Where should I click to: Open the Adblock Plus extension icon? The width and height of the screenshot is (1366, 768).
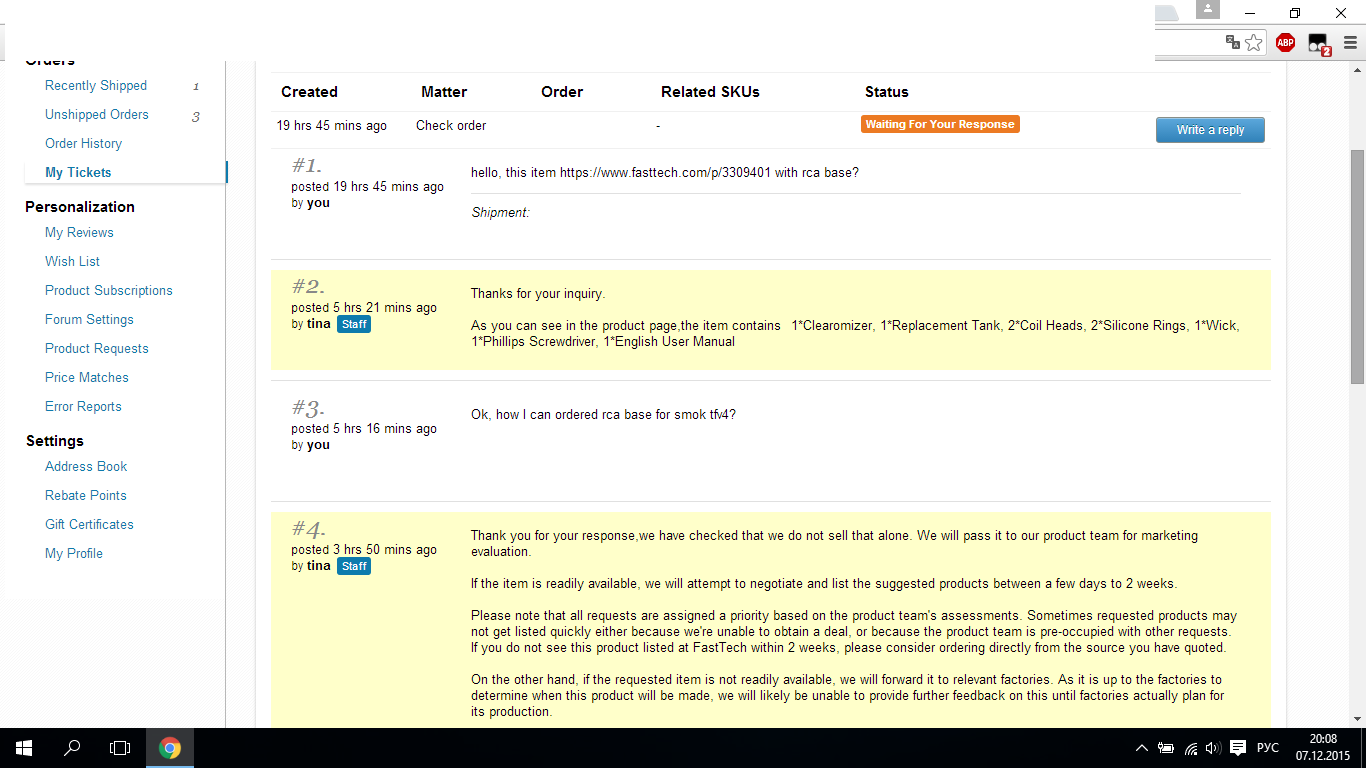(1285, 42)
